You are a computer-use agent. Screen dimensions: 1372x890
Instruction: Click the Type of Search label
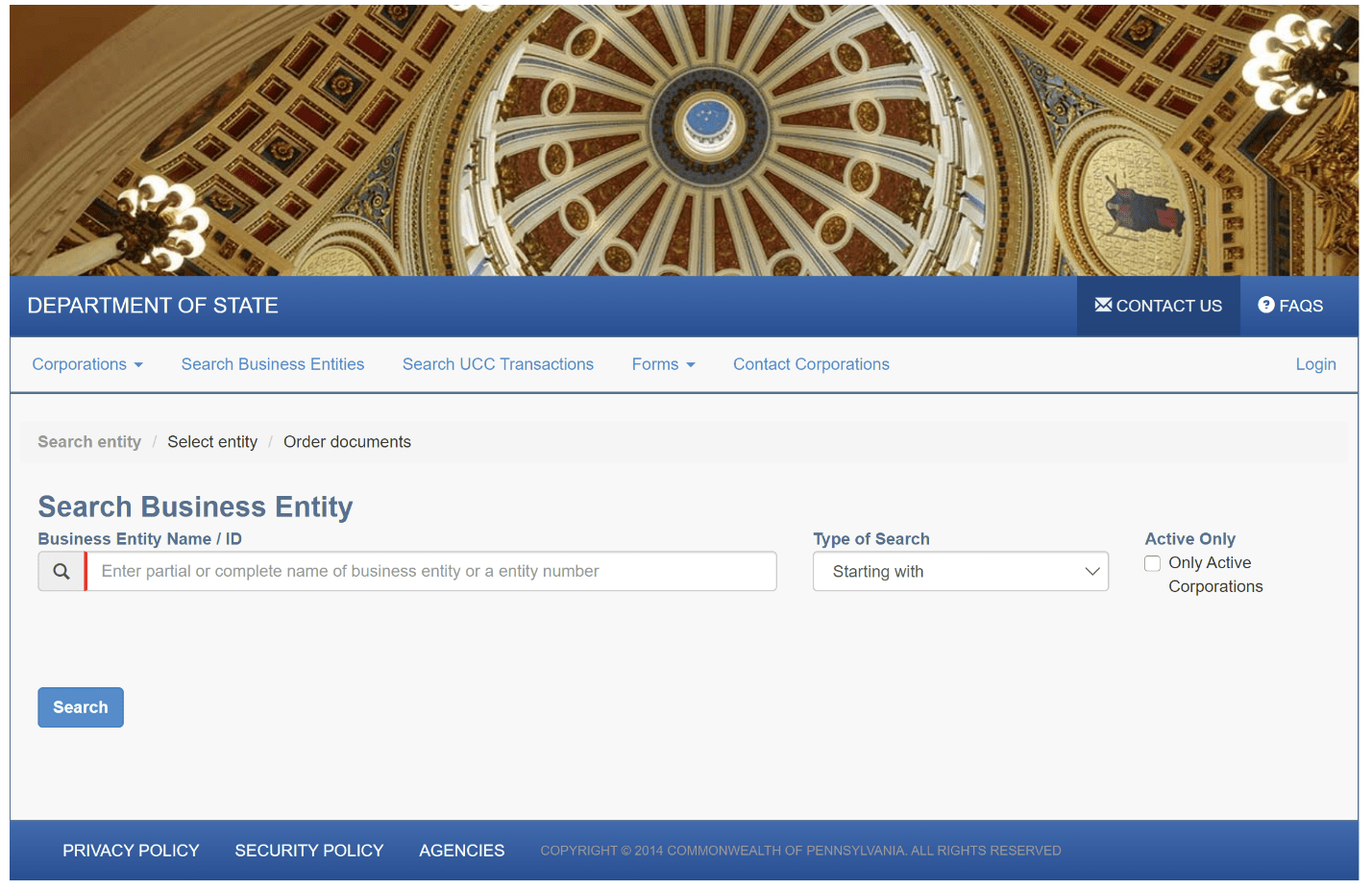coord(871,539)
